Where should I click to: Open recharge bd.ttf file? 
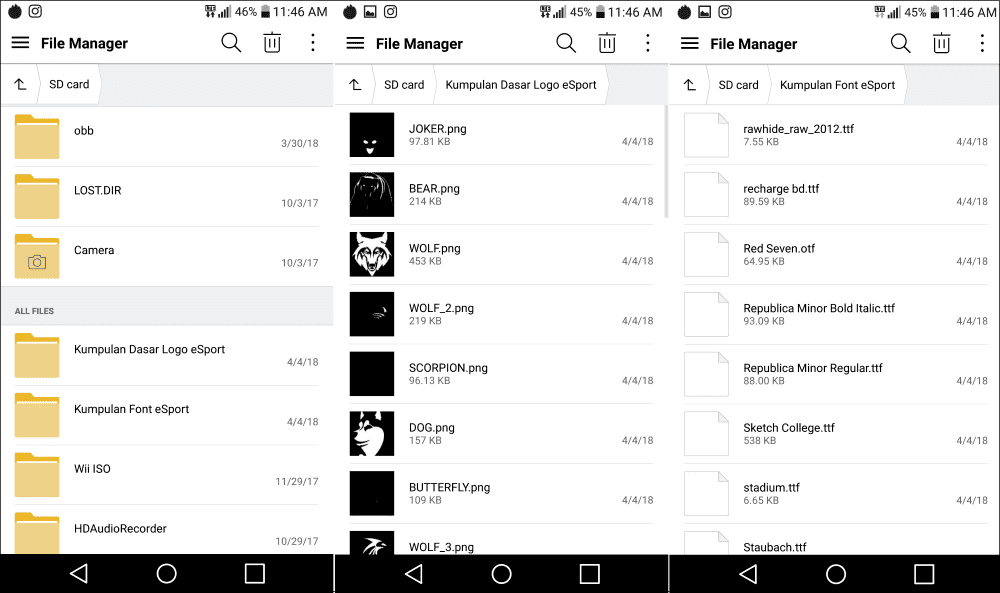[835, 194]
